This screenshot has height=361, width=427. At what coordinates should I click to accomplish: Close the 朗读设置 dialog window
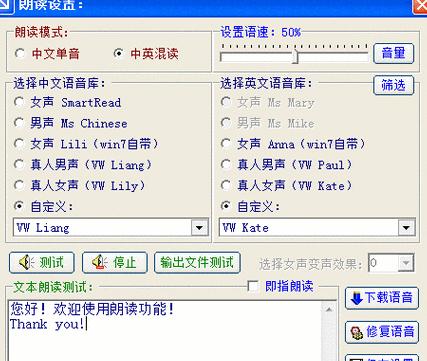[420, 6]
